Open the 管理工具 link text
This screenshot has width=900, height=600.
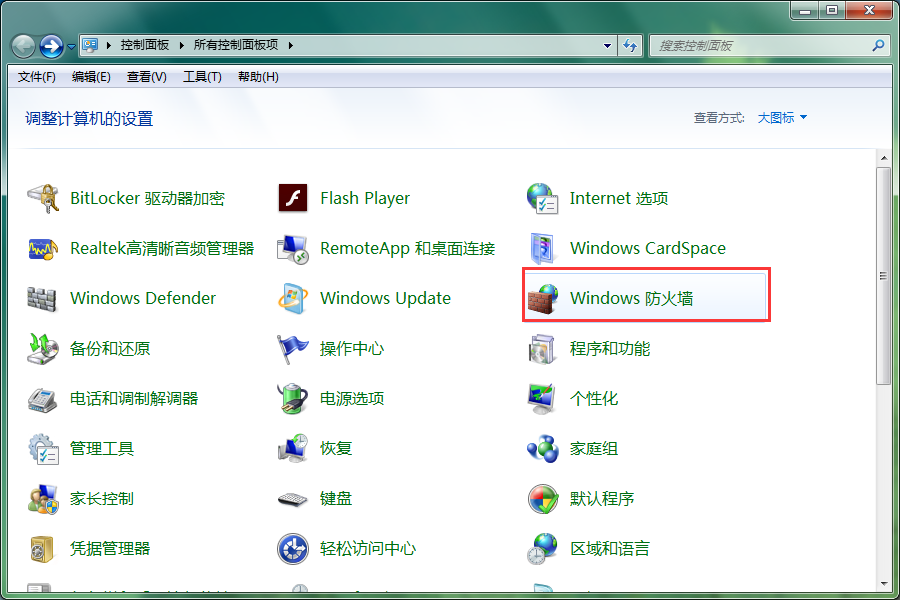[x=102, y=449]
